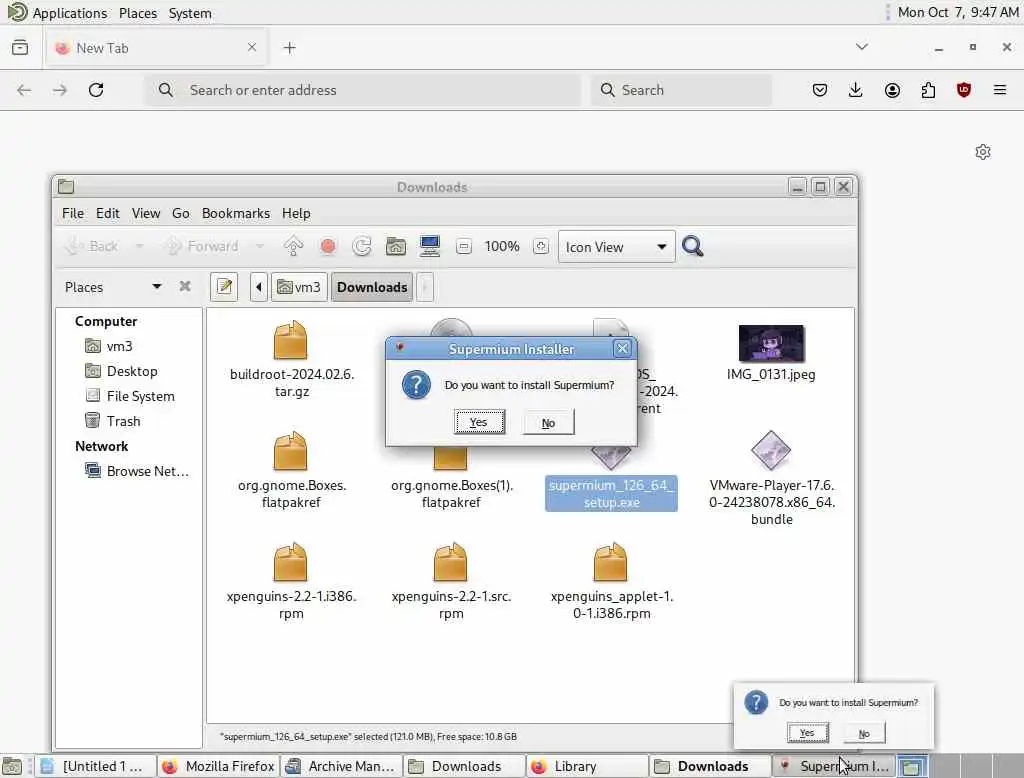Go up to parent folder icon
Viewport: 1024px width, 778px height.
pos(293,246)
